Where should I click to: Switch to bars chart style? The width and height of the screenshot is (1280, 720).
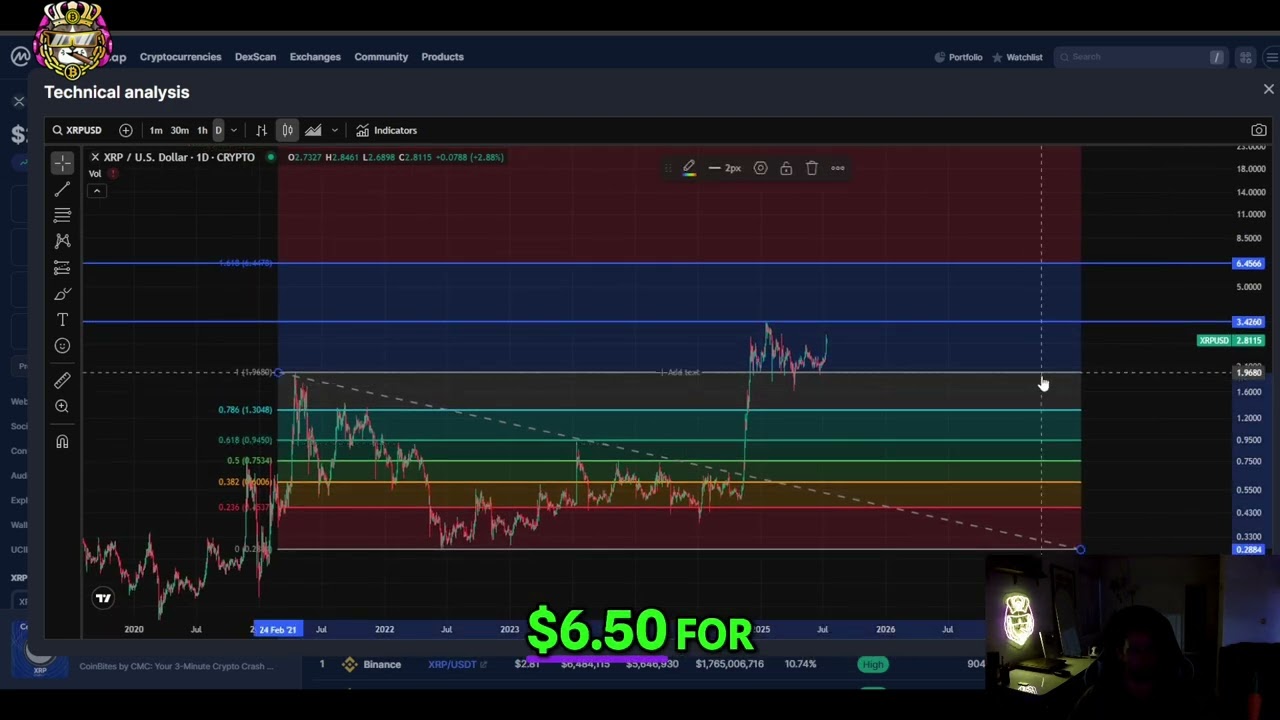(261, 130)
